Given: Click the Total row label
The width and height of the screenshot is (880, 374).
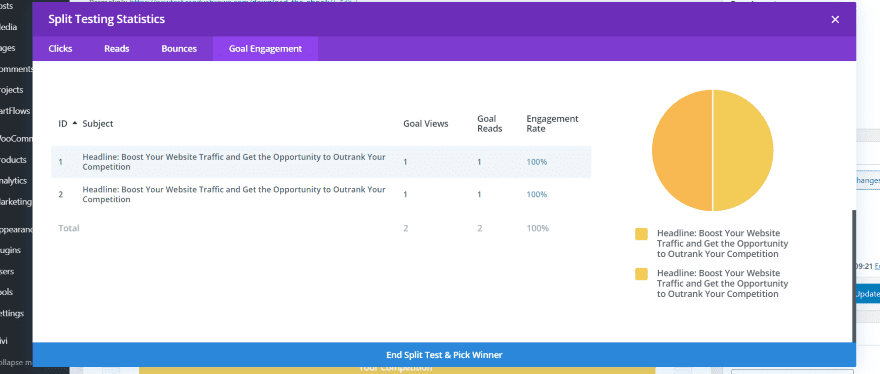Looking at the screenshot, I should click(x=68, y=228).
